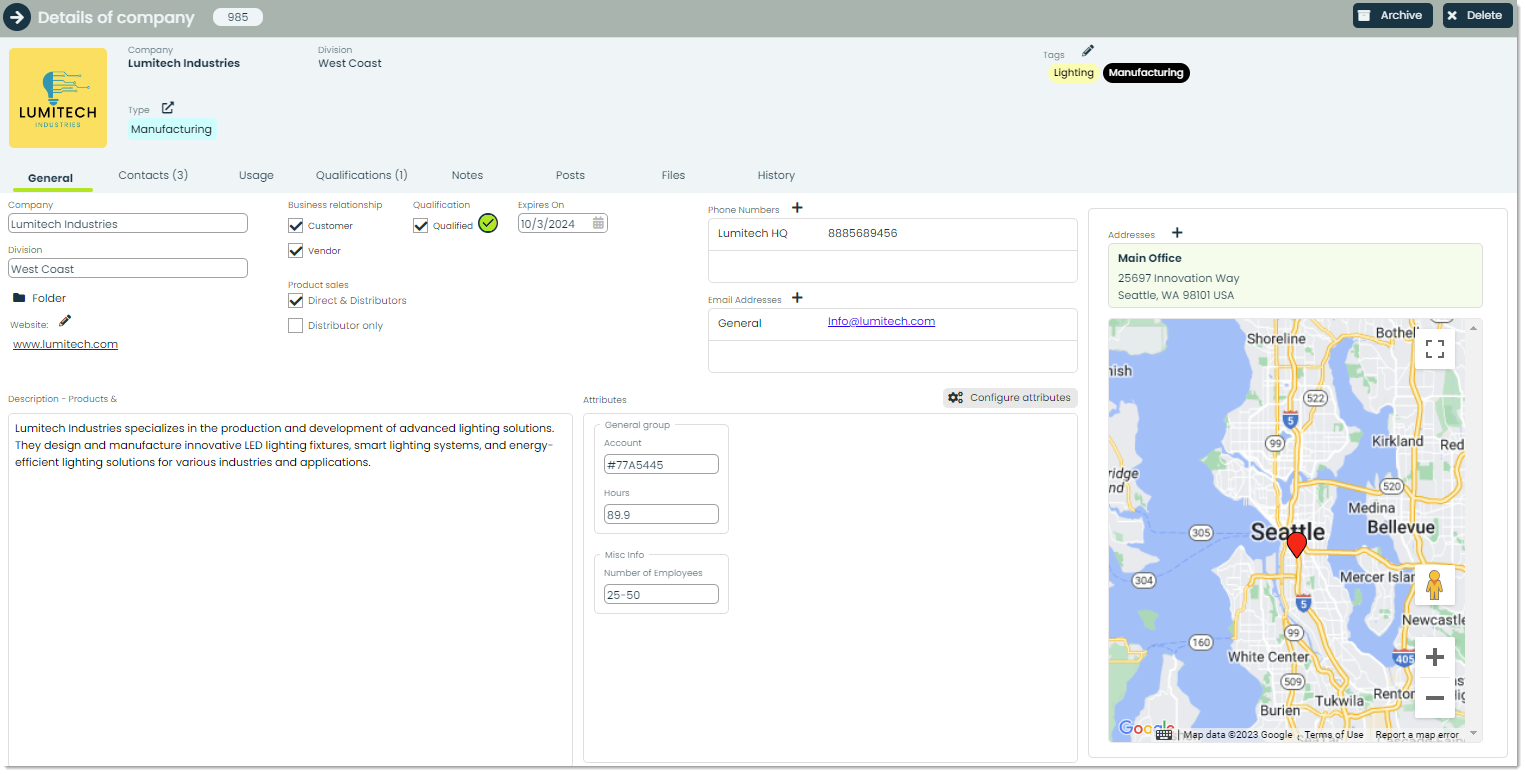Screen dimensions: 1525x774
Task: Open the Type external link icon
Action: [168, 108]
